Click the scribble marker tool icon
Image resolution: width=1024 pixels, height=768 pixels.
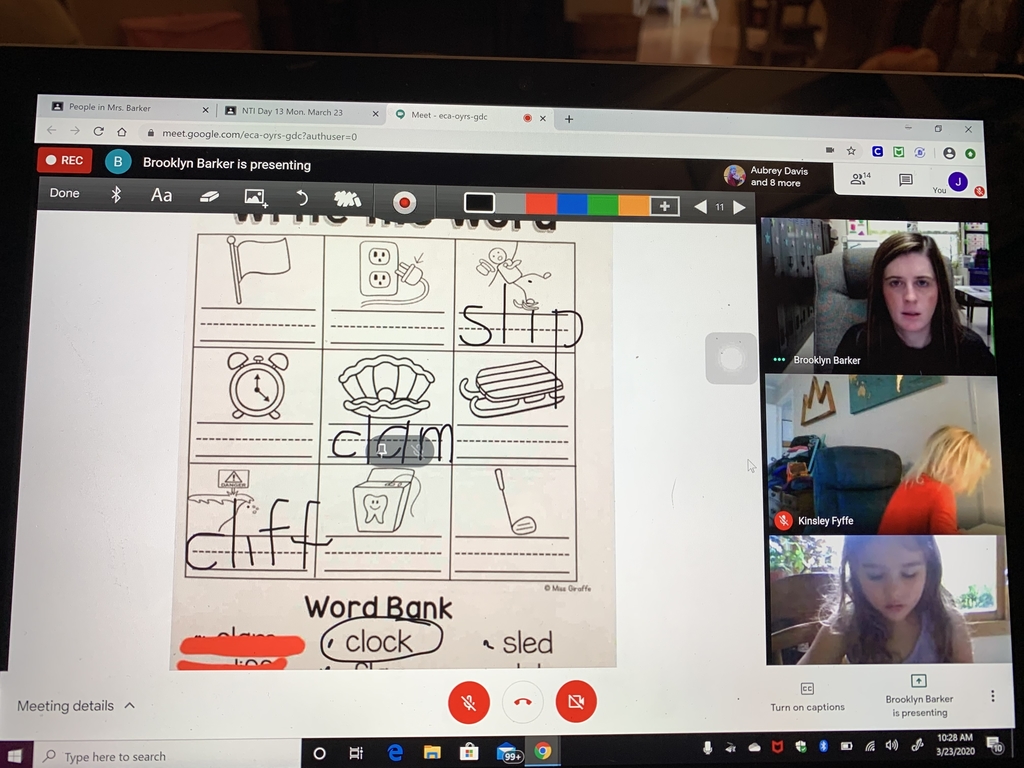346,199
